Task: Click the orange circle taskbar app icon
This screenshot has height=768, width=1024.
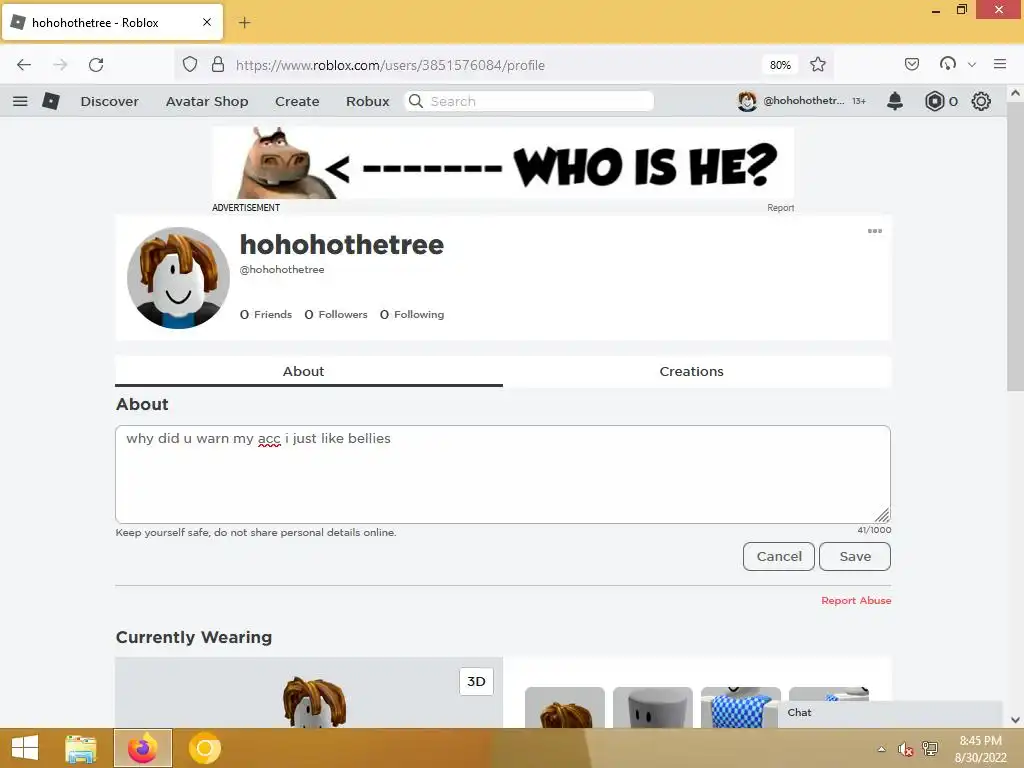Action: click(x=204, y=748)
